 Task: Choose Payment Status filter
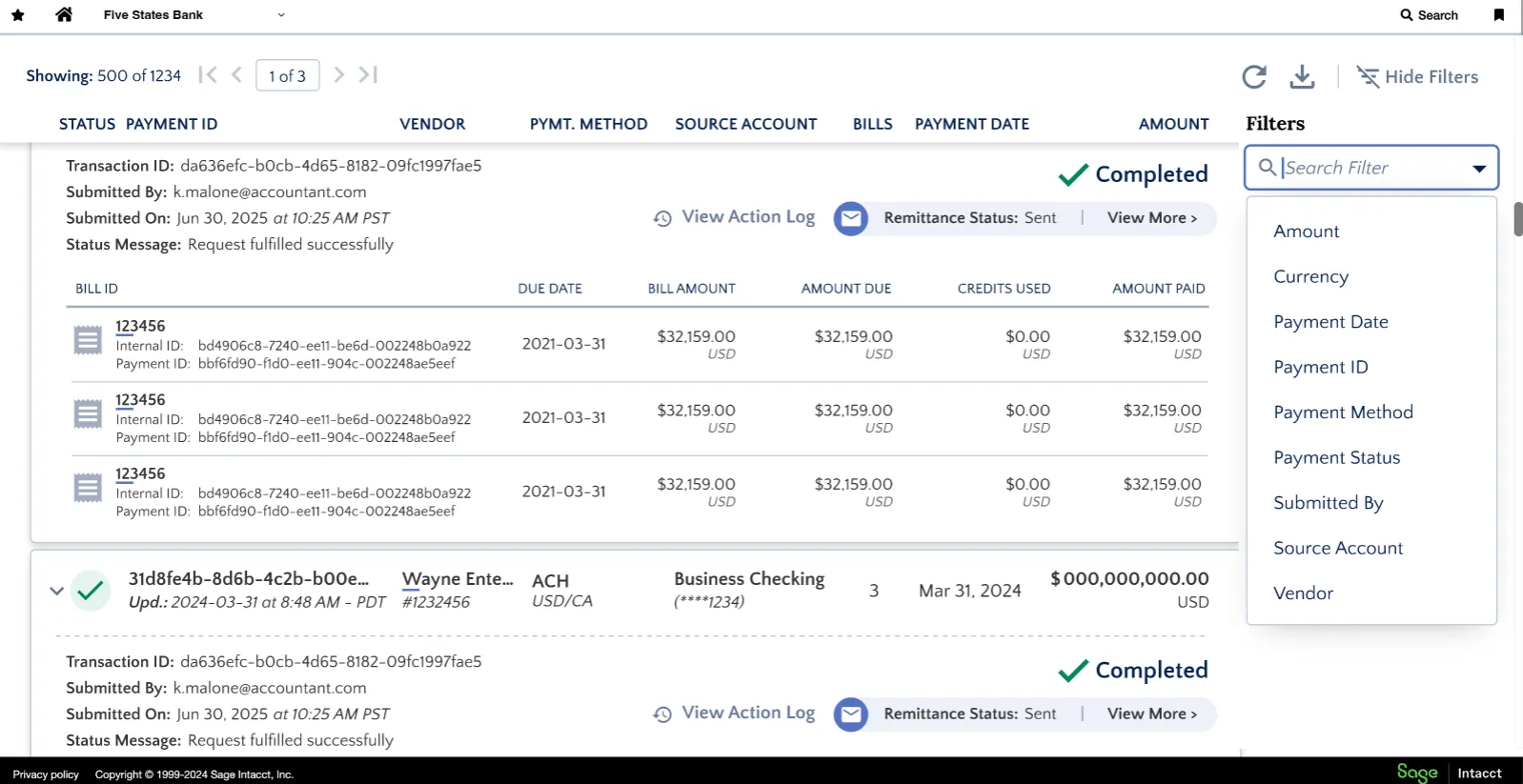tap(1336, 458)
